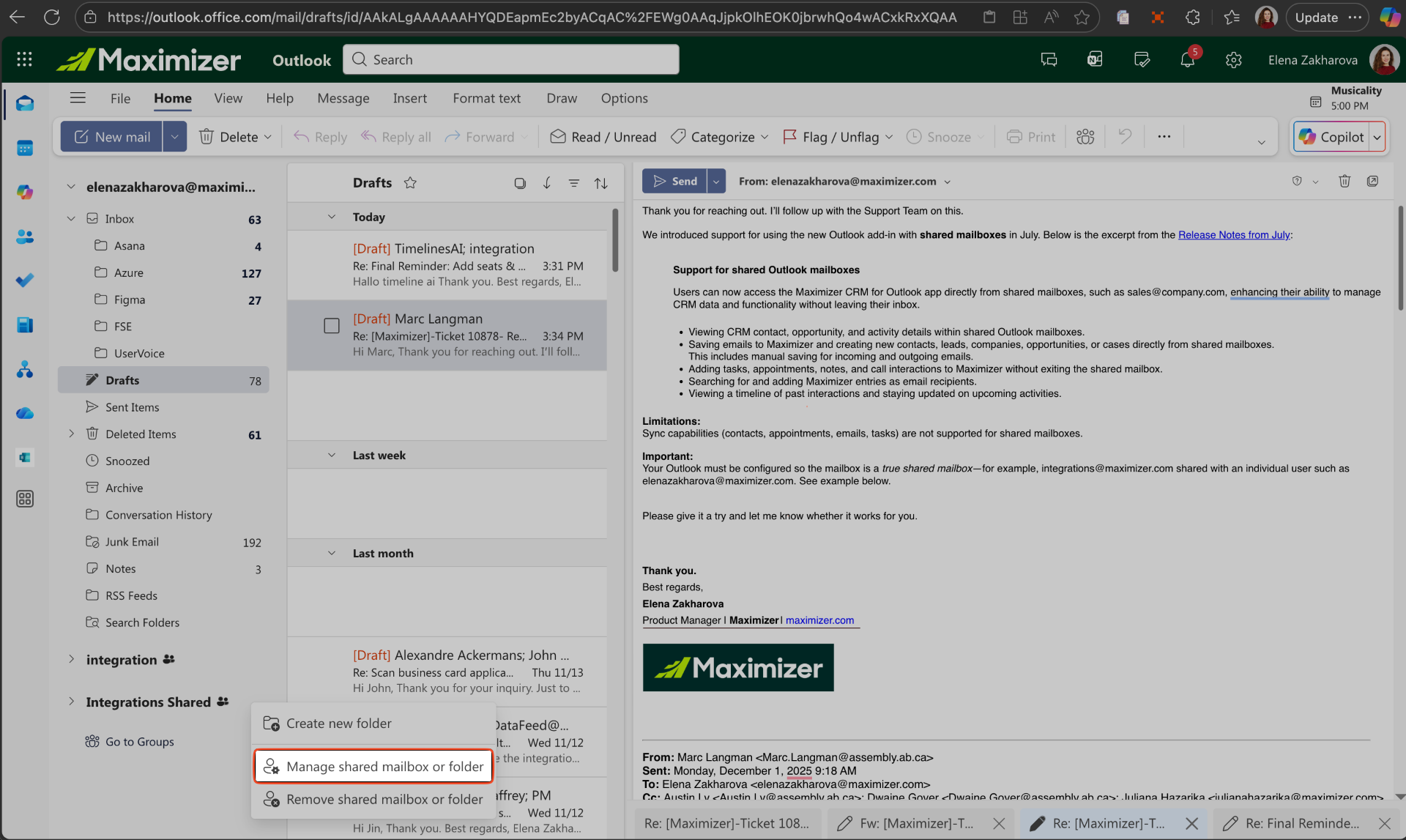The height and width of the screenshot is (840, 1406).
Task: Select Manage shared mailbox or folder
Action: click(373, 766)
